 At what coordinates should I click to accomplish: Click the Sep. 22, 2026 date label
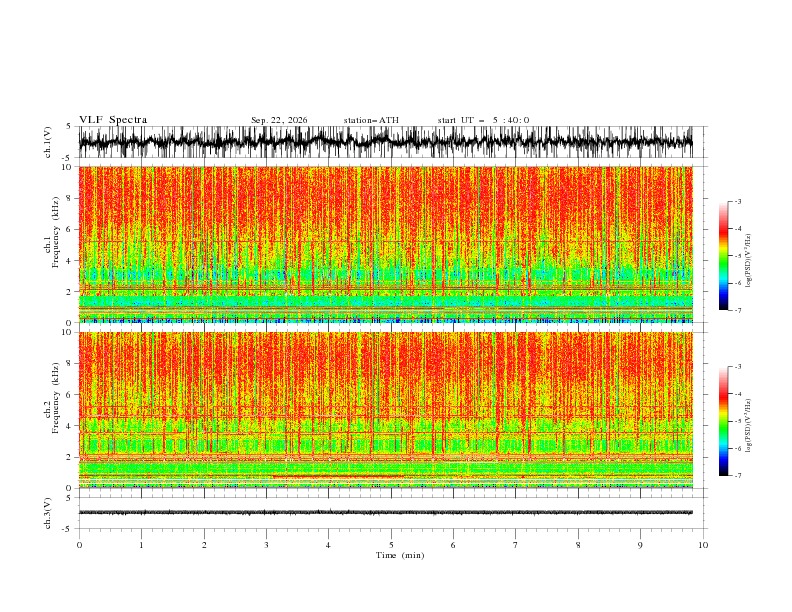click(x=279, y=120)
